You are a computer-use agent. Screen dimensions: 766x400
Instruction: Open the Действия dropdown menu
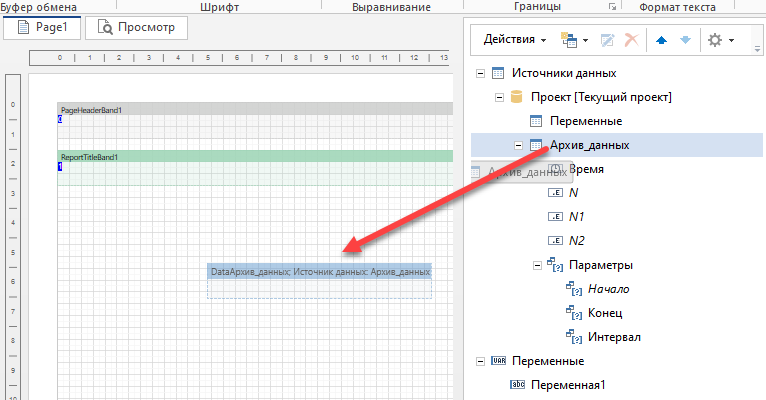(x=514, y=40)
